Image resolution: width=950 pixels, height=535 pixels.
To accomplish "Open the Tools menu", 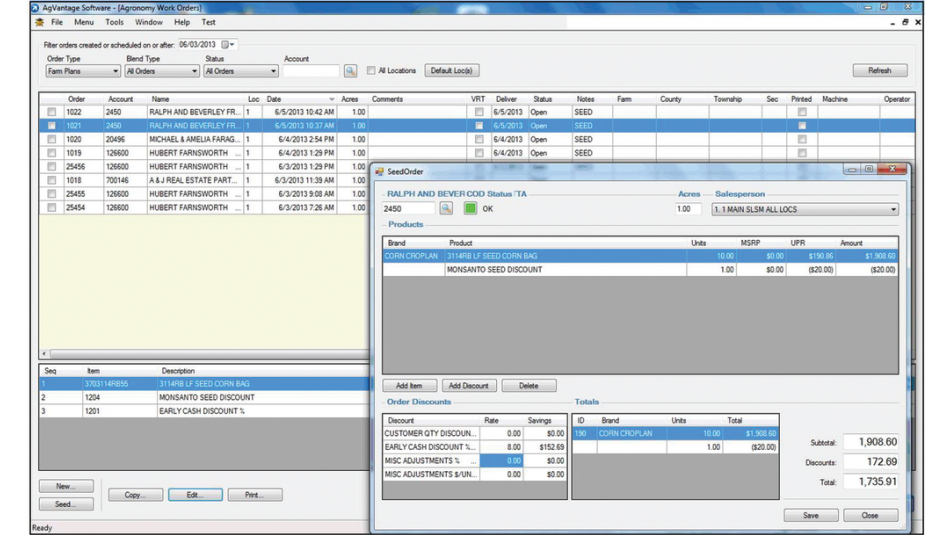I will coord(114,22).
